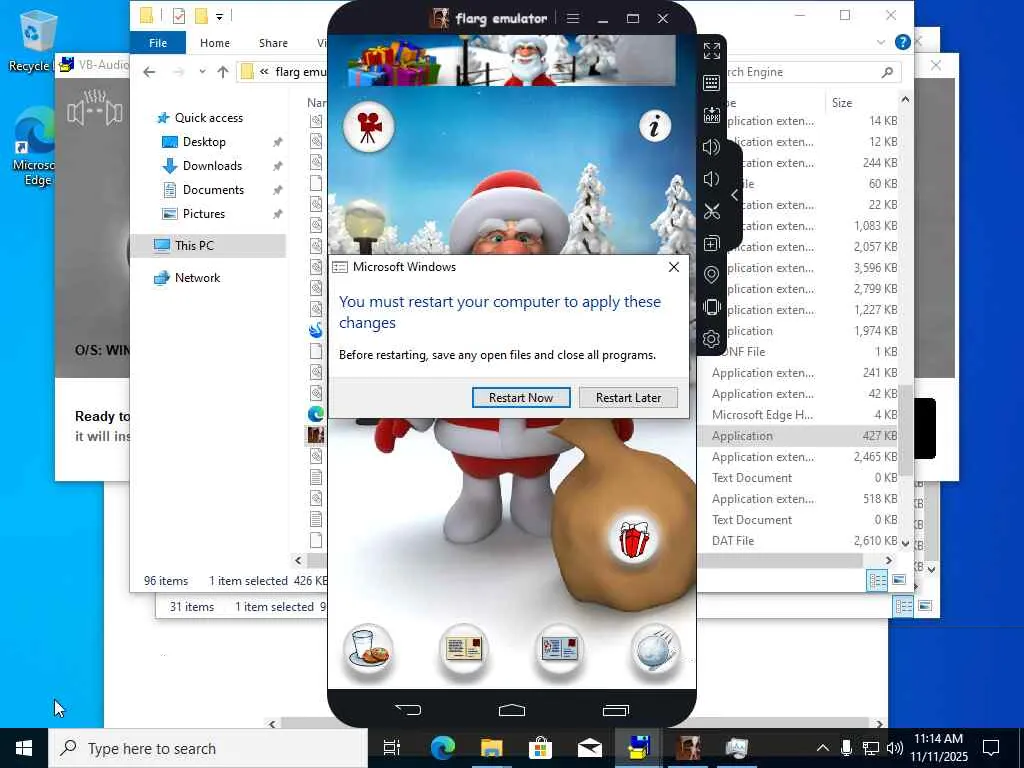Switch front Explorer to details view
This screenshot has width=1024, height=768.
coord(877,580)
